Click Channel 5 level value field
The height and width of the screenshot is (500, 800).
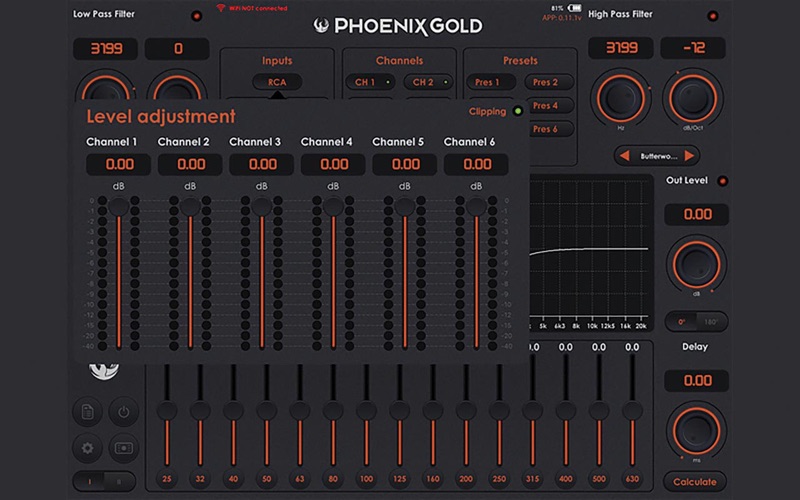tap(405, 164)
